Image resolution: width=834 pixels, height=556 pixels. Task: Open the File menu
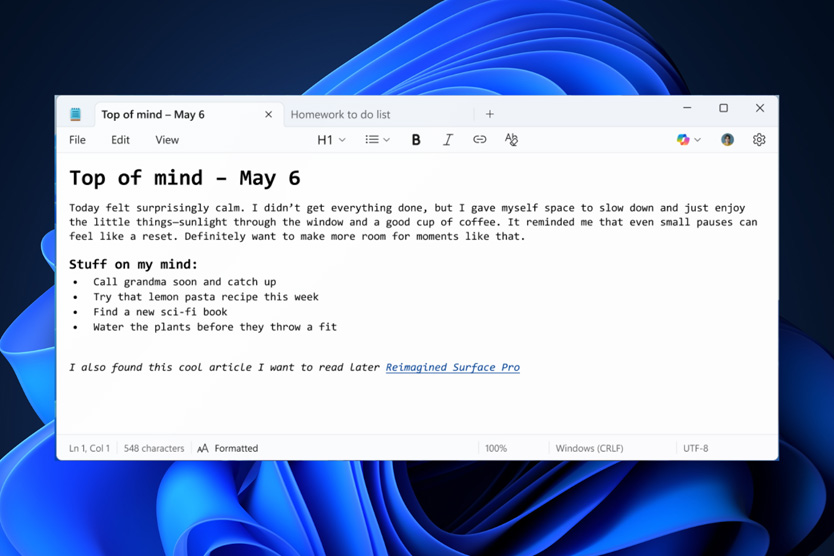[x=77, y=140]
